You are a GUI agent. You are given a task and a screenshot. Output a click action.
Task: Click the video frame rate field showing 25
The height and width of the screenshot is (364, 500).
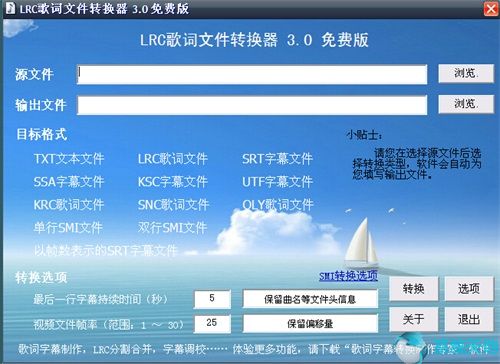click(212, 323)
